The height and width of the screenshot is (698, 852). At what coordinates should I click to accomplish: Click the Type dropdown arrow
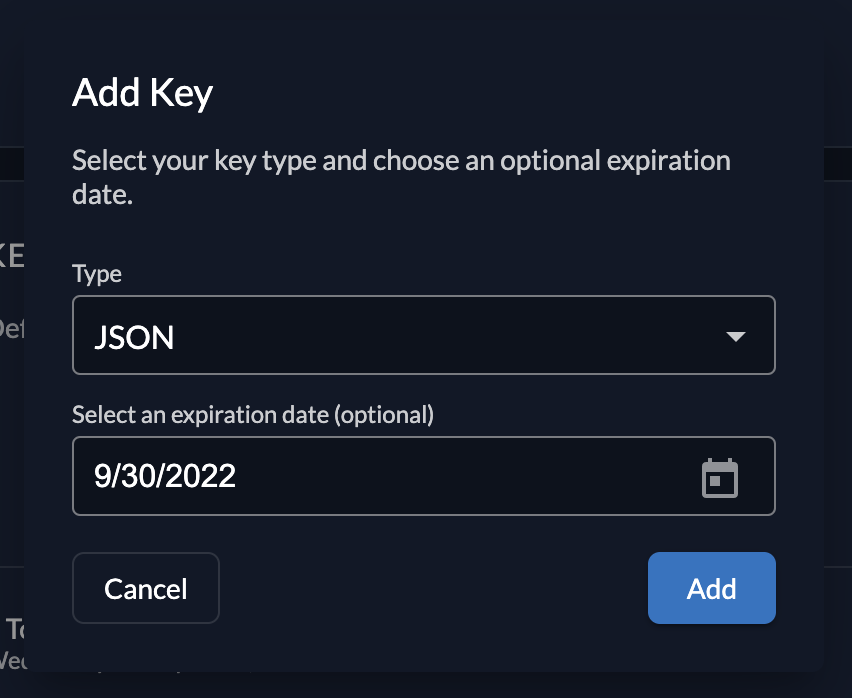click(736, 337)
